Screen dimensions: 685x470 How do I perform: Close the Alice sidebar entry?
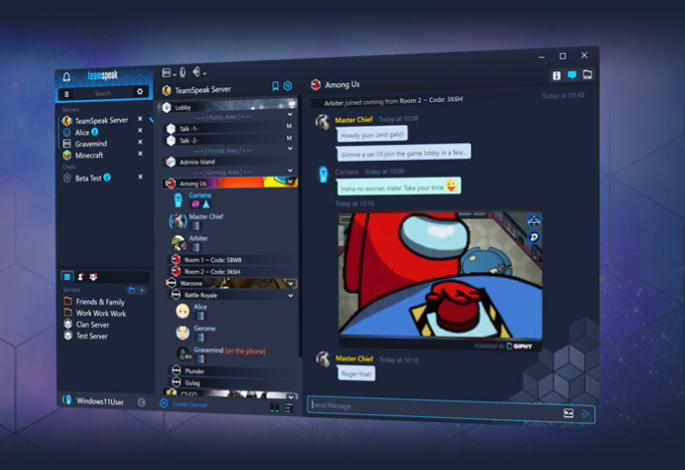point(140,130)
